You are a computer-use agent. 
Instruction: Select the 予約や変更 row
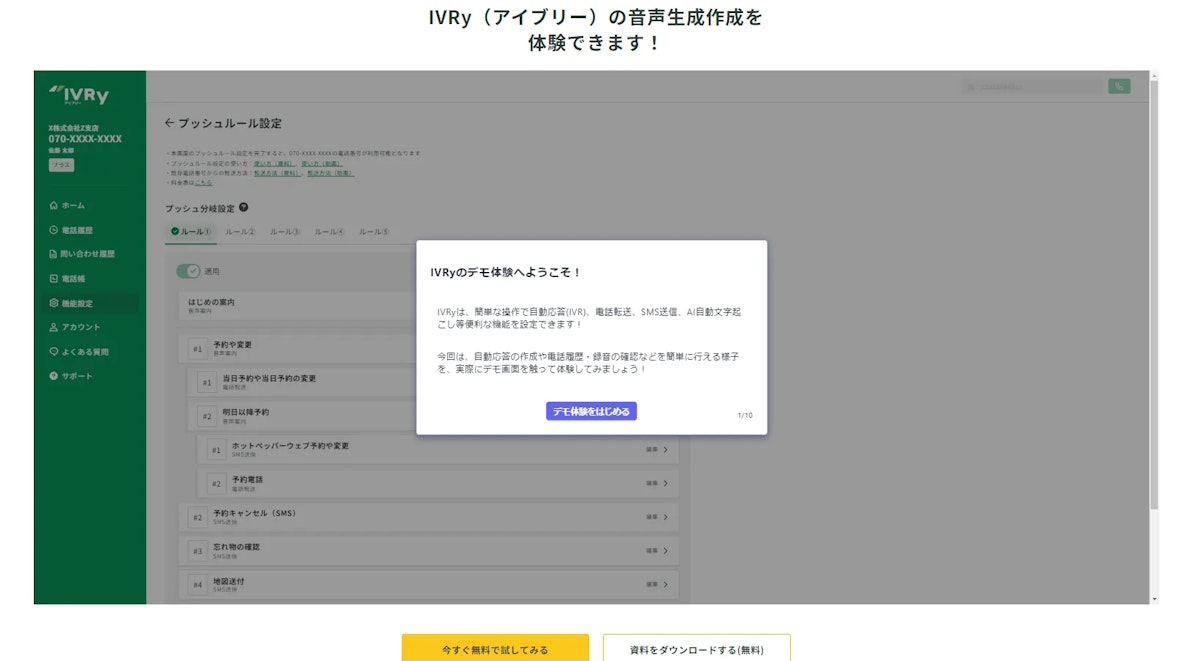pyautogui.click(x=298, y=348)
